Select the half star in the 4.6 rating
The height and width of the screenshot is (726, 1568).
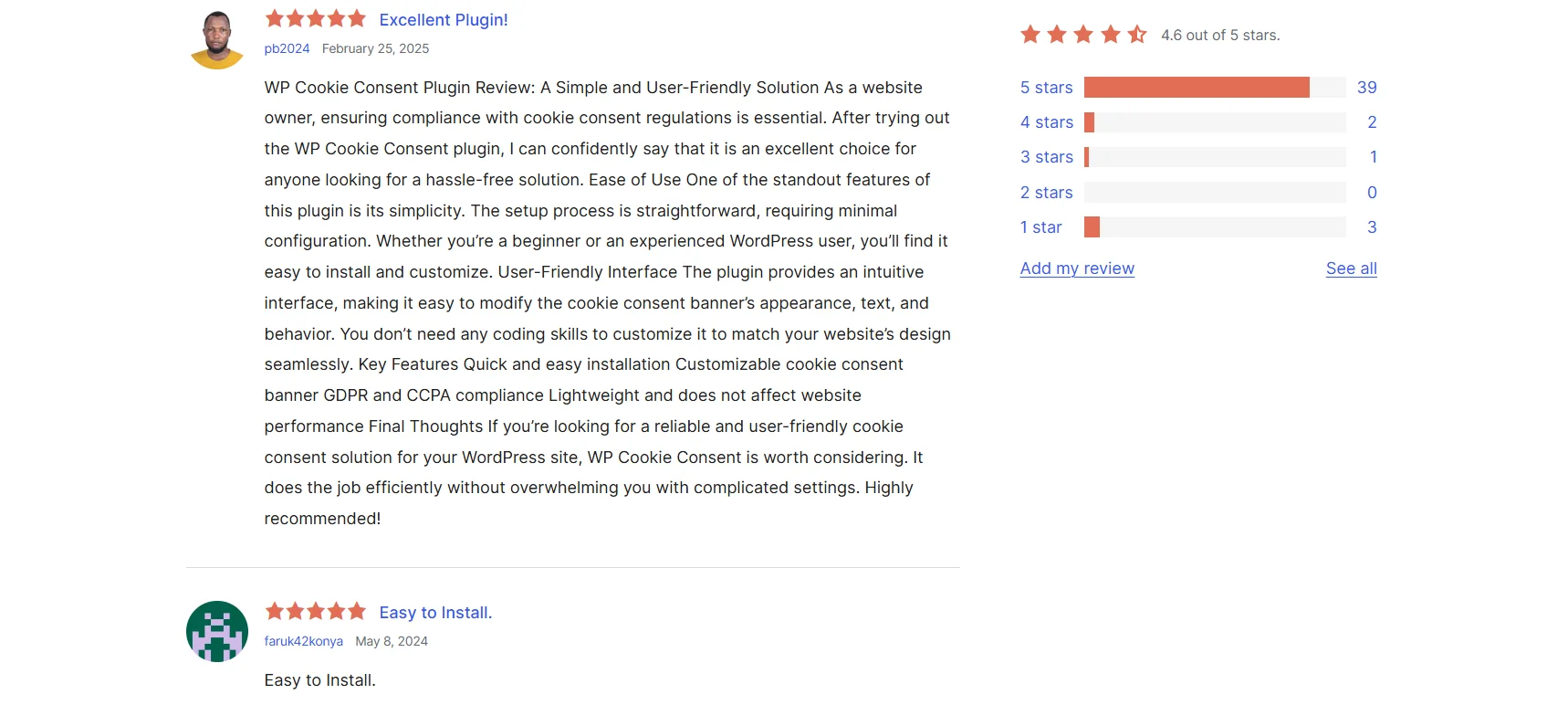point(1136,34)
